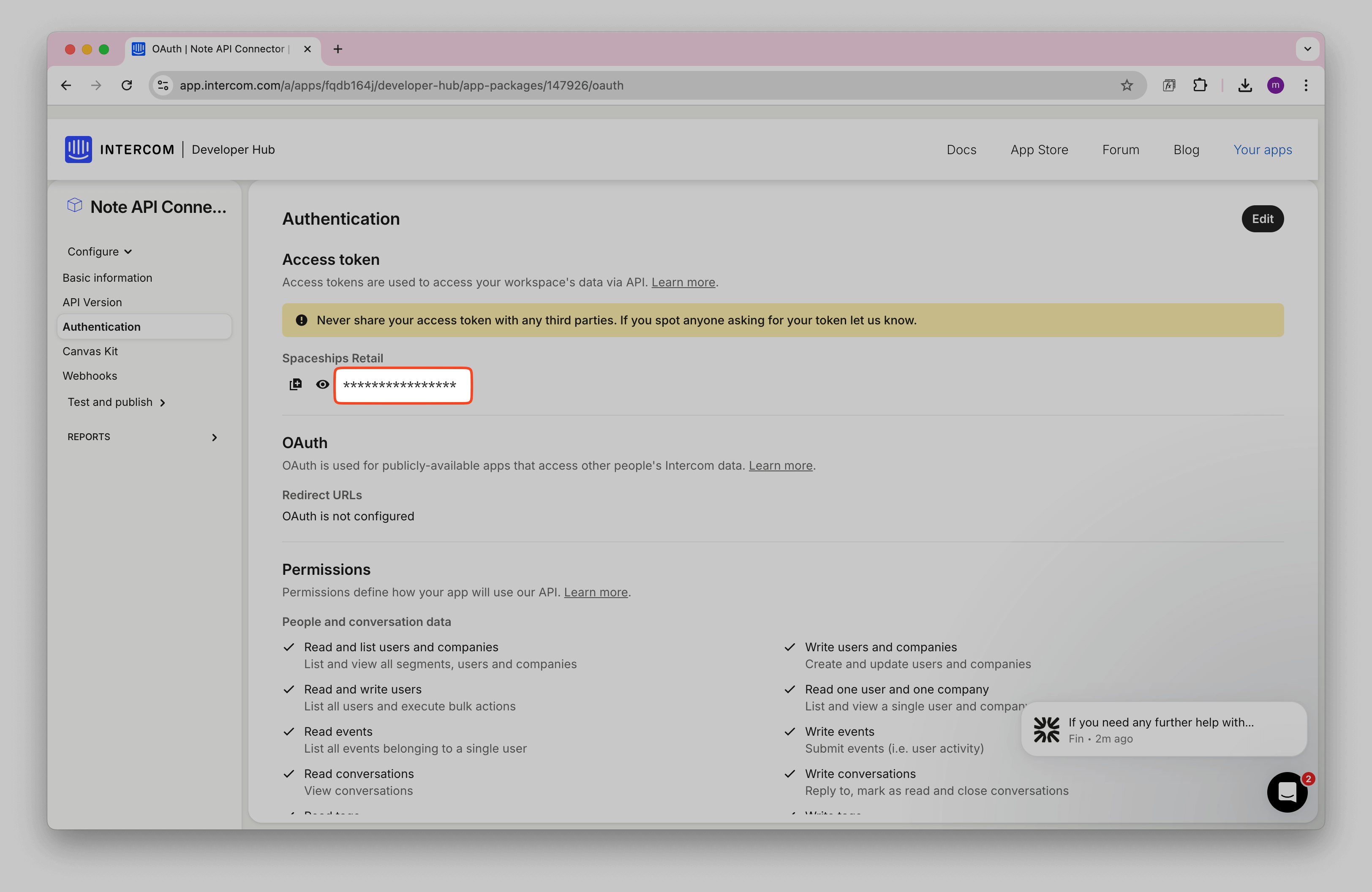Click the address bar URL
Viewport: 1372px width, 892px height.
pos(401,85)
